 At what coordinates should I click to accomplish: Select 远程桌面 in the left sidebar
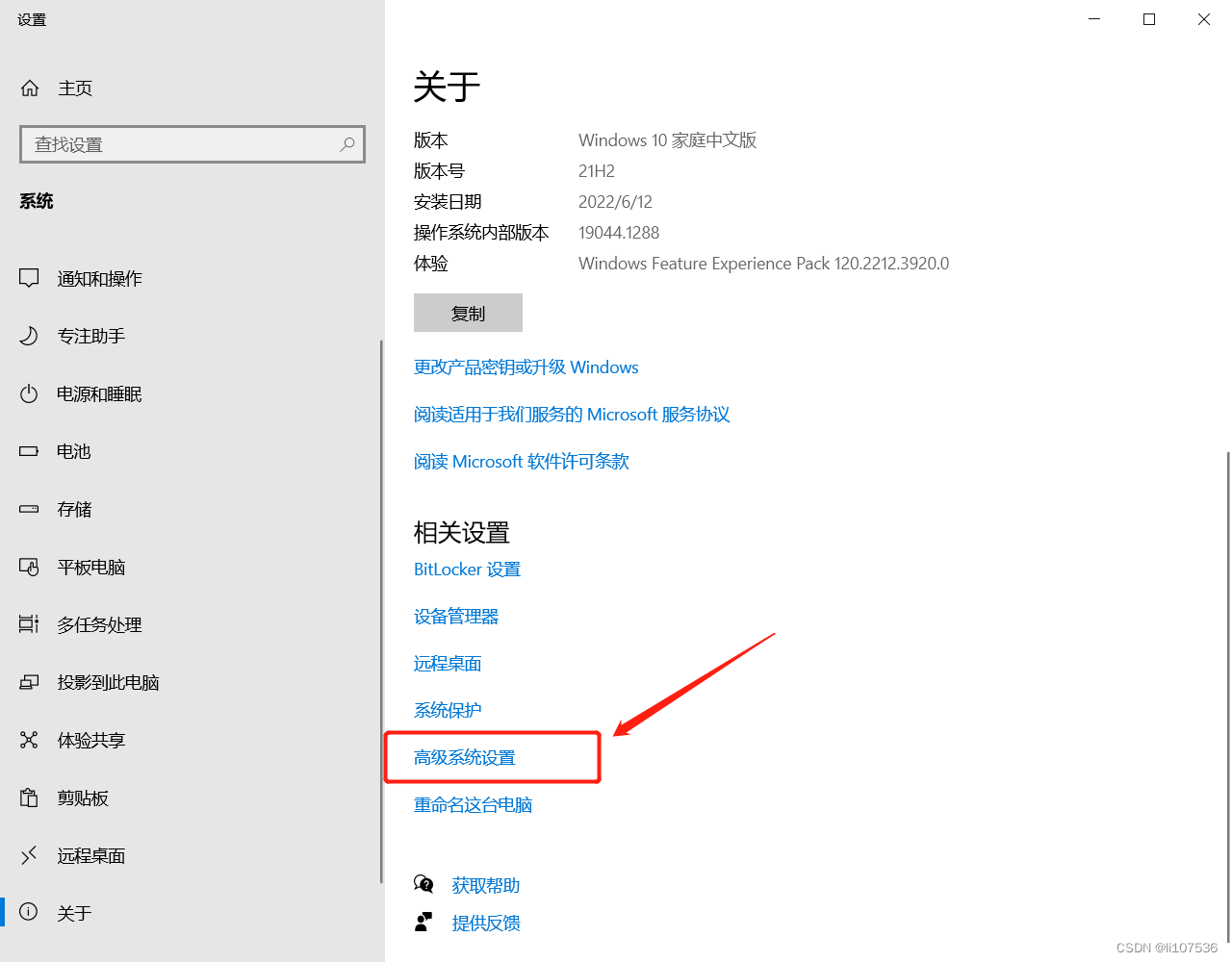(191, 855)
